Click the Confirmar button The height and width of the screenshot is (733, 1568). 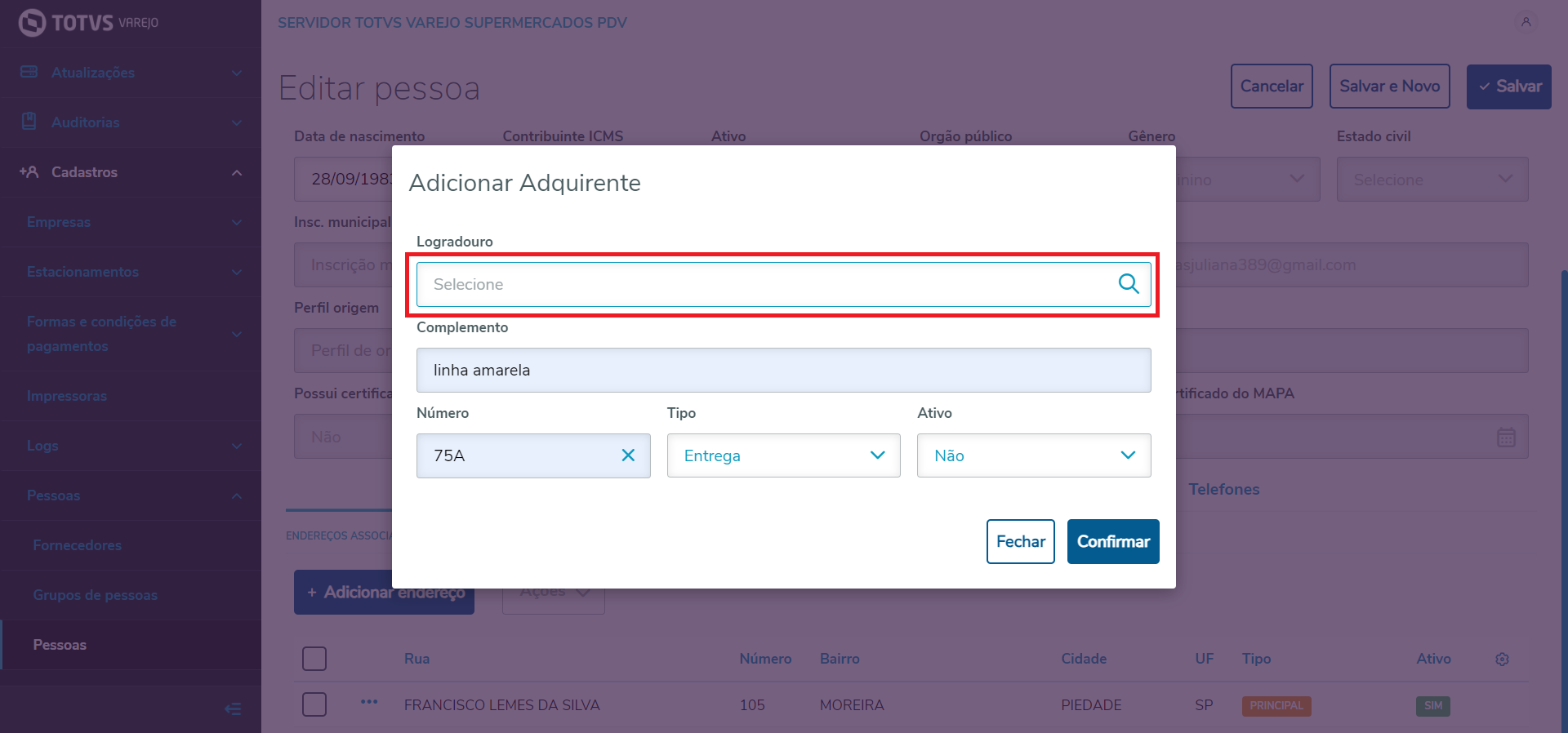(1112, 541)
